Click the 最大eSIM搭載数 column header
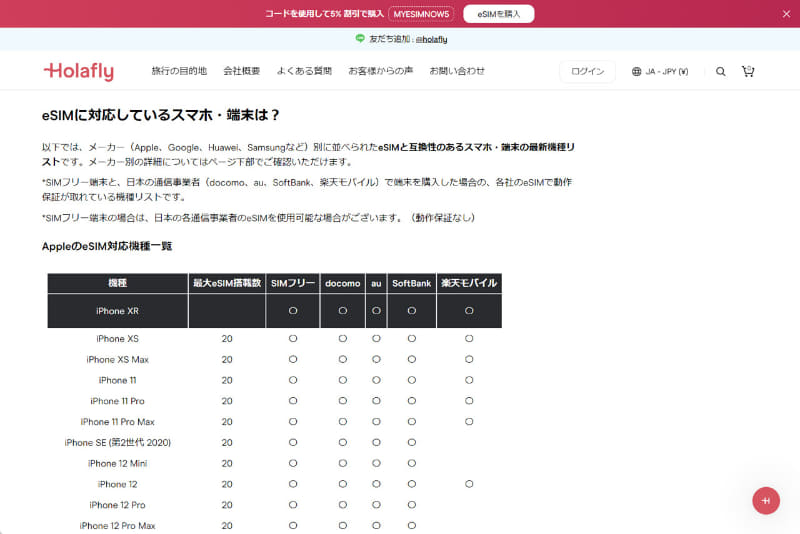 (x=227, y=283)
